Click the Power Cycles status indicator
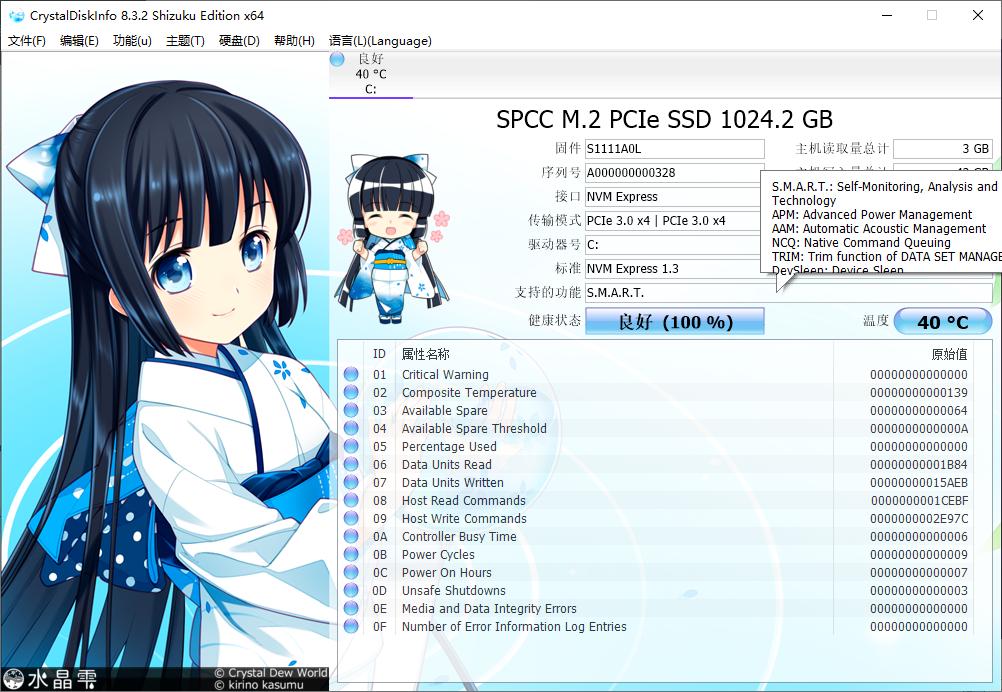This screenshot has width=1002, height=692. pos(351,554)
